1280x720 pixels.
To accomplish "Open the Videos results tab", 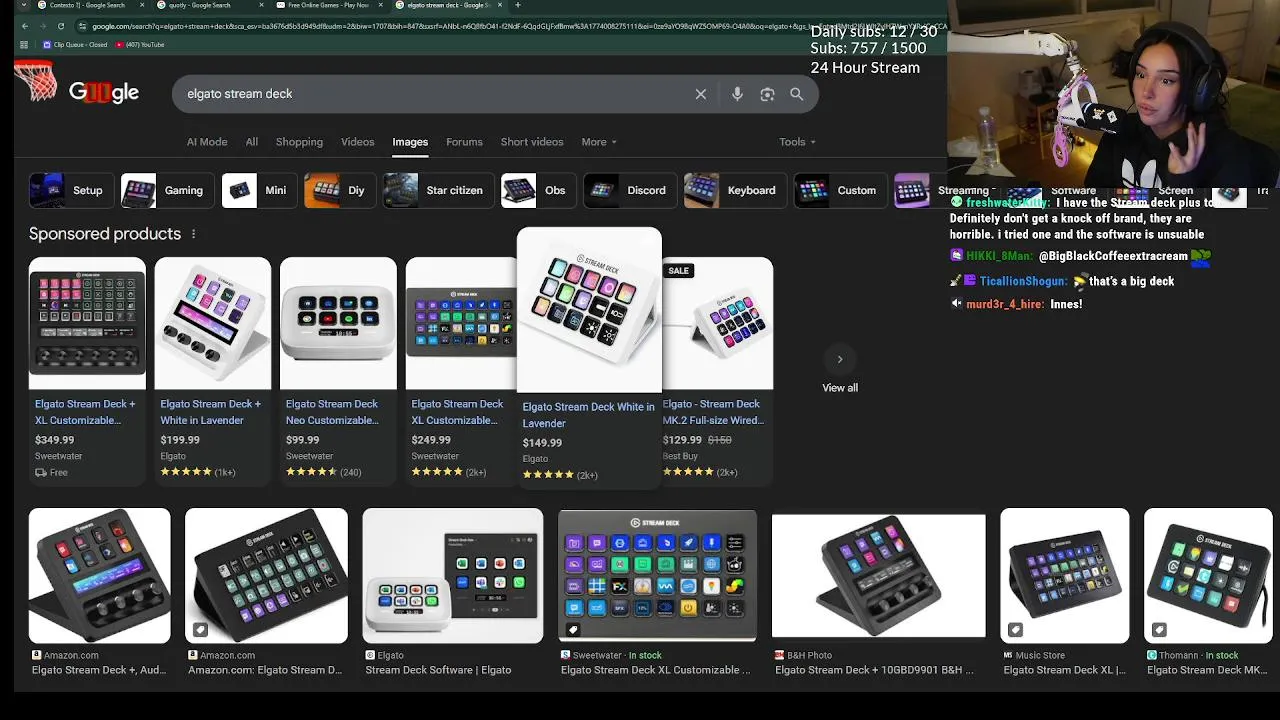I will click(x=357, y=142).
